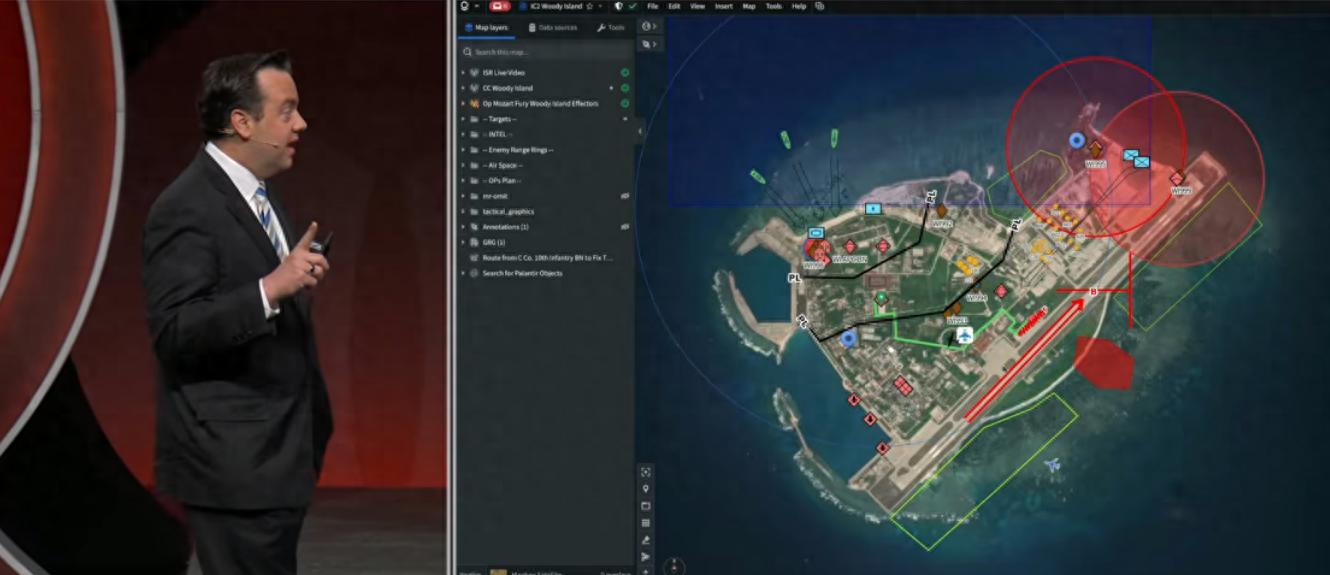Screen dimensions: 1330x575
Task: Open the table view tool icon
Action: tap(646, 523)
